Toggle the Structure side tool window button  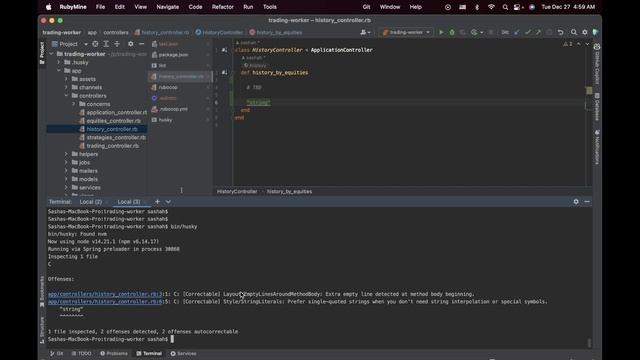click(x=42, y=330)
